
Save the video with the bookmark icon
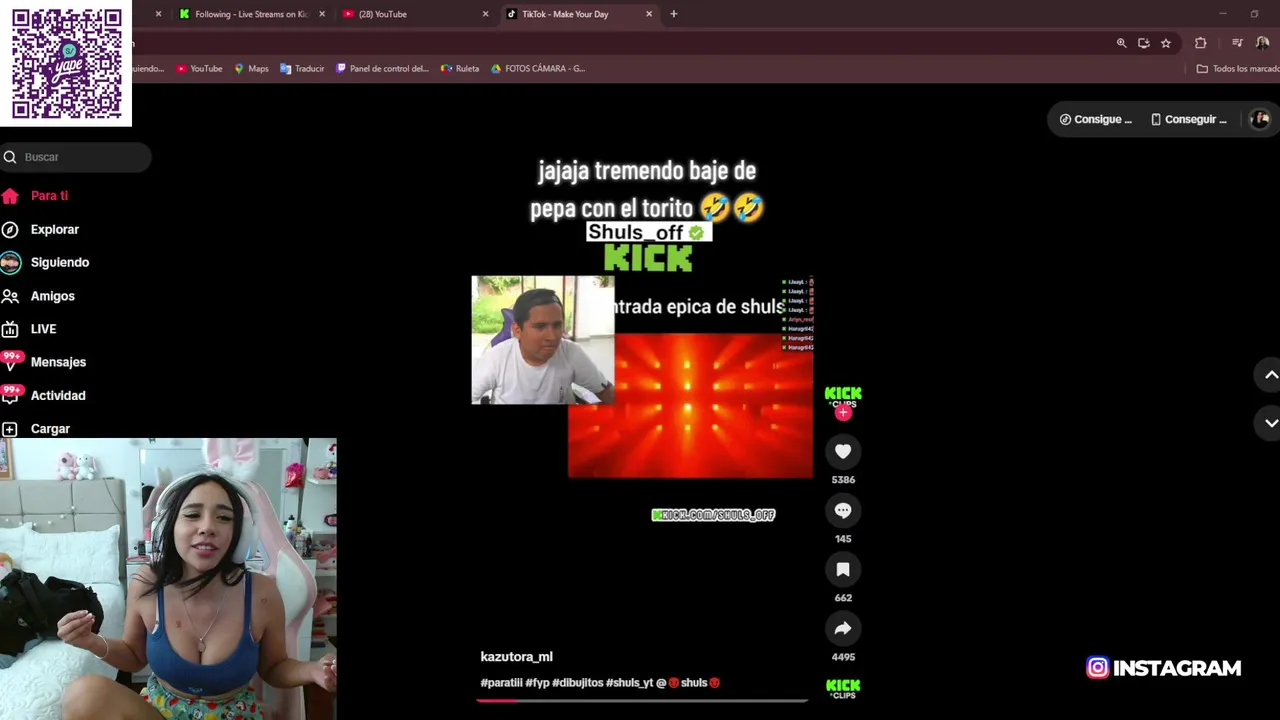point(843,570)
